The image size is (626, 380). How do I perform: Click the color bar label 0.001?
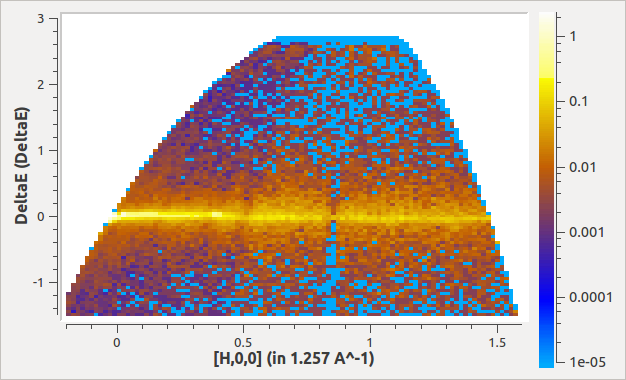point(586,232)
